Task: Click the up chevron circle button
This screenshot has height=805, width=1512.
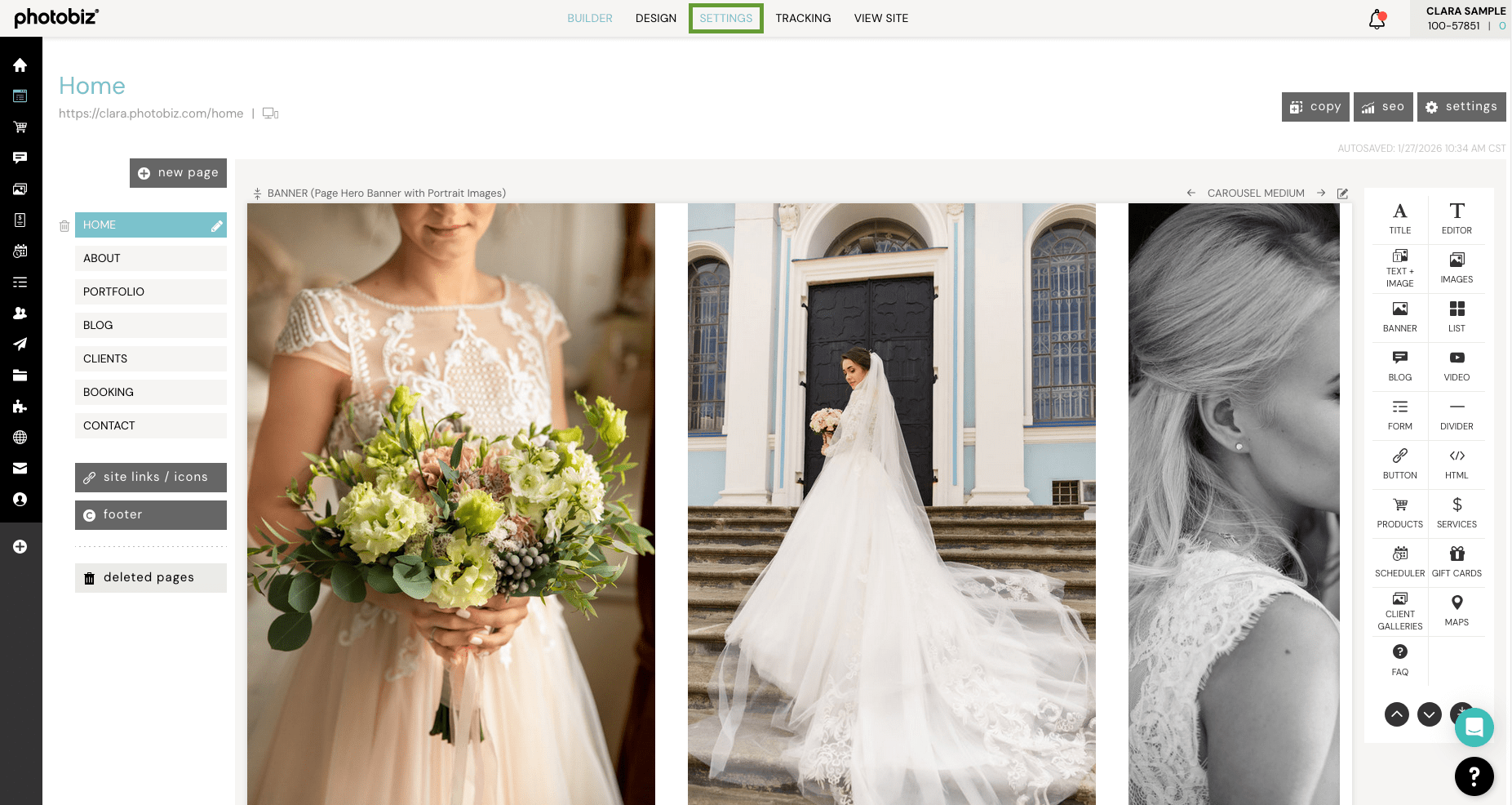Action: tap(1397, 714)
